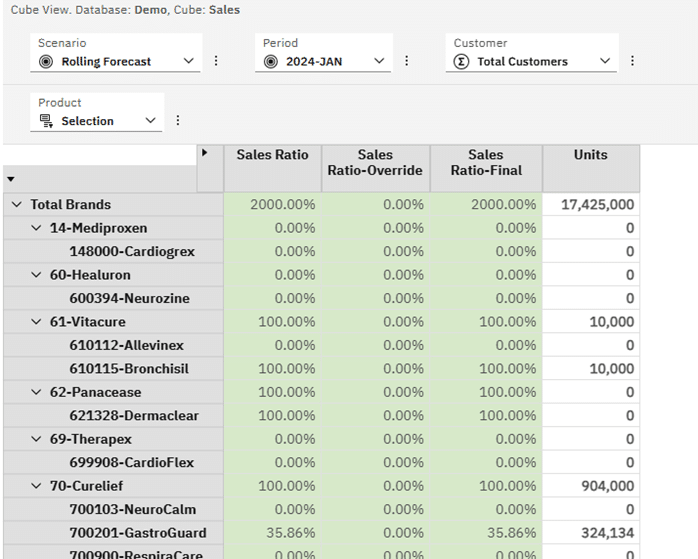Collapse the 61-Vitacure group

pos(36,321)
